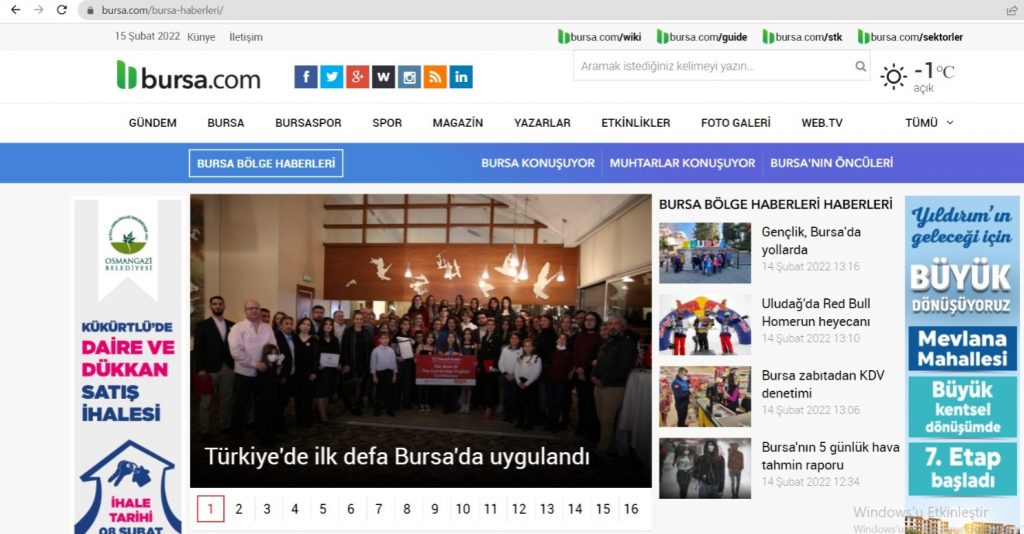
Task: Open the GÜNDEM menu
Action: 153,123
